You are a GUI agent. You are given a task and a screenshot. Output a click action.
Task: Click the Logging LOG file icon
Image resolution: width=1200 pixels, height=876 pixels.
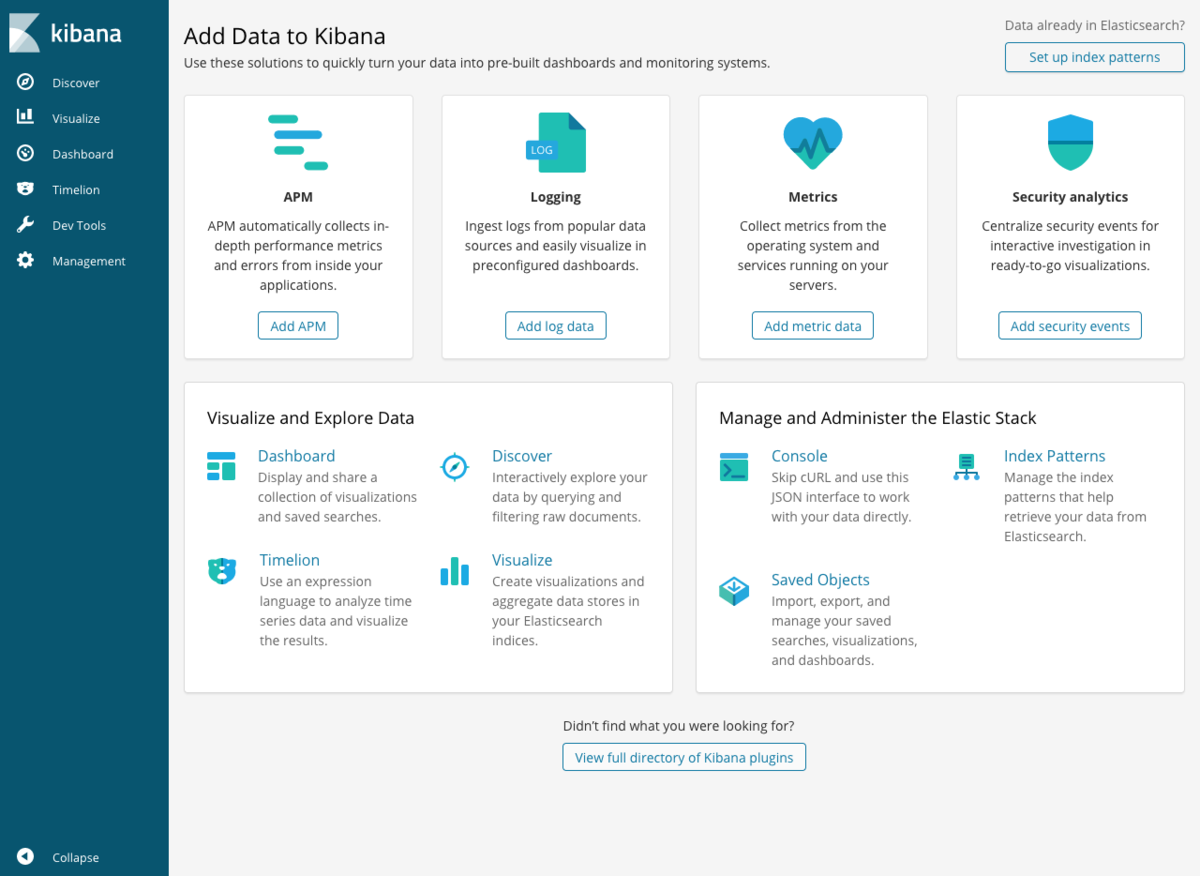tap(556, 142)
